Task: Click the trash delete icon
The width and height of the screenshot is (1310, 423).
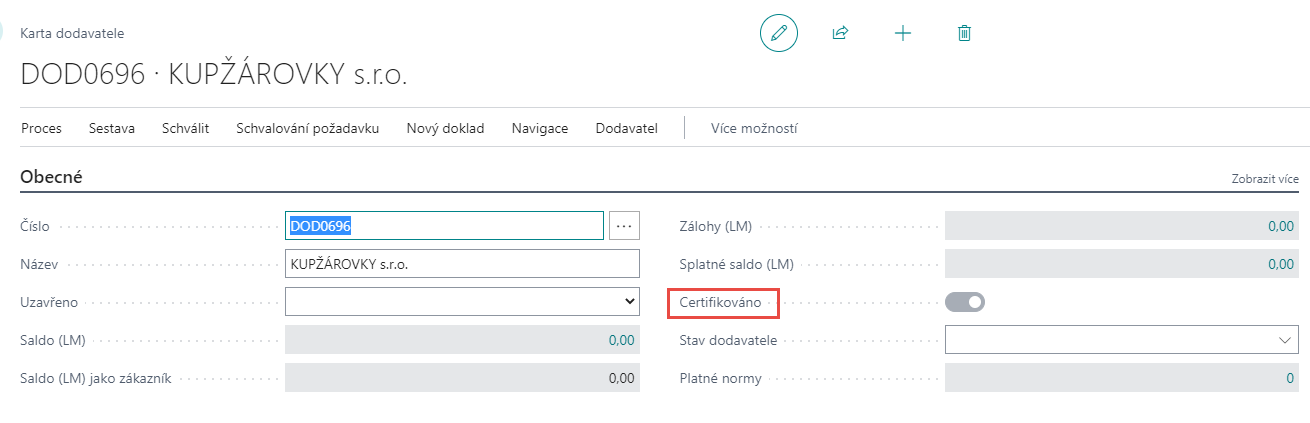Action: pyautogui.click(x=964, y=33)
